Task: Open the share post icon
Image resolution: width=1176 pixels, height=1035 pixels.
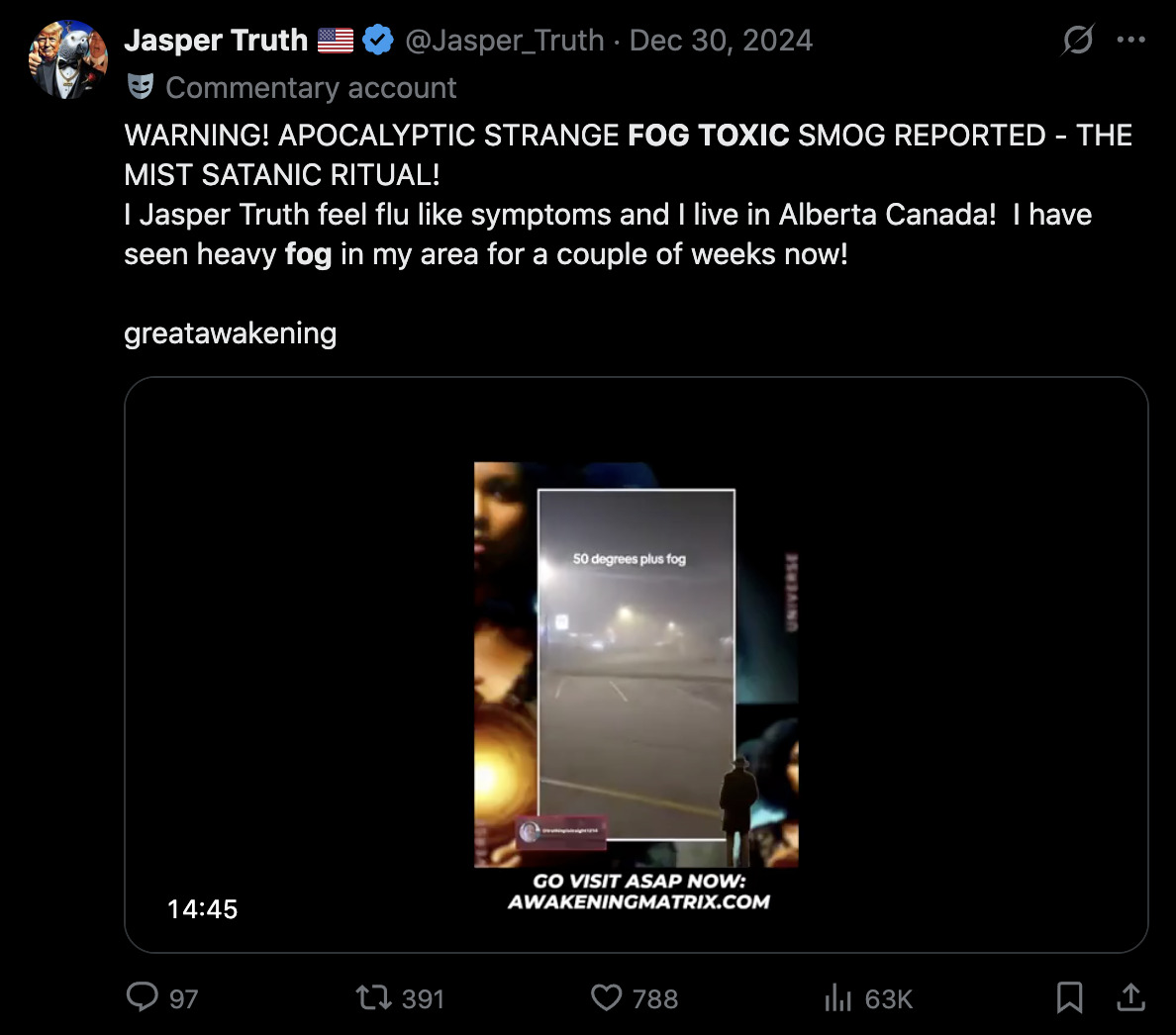Action: 1131,997
